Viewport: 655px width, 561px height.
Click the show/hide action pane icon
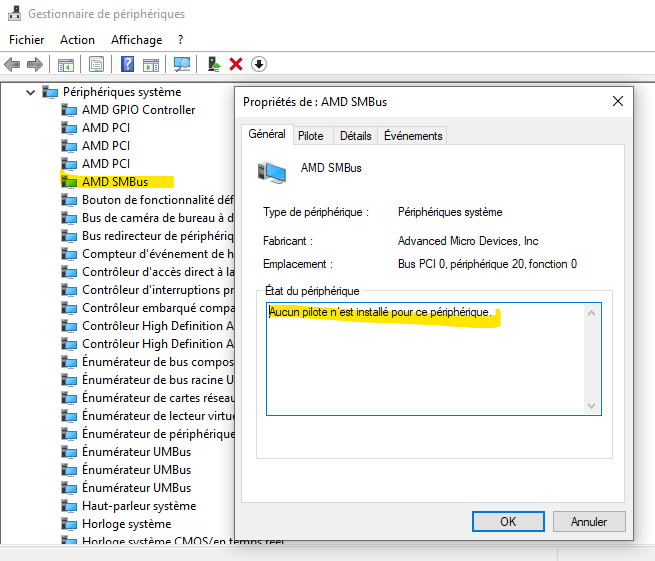151,65
